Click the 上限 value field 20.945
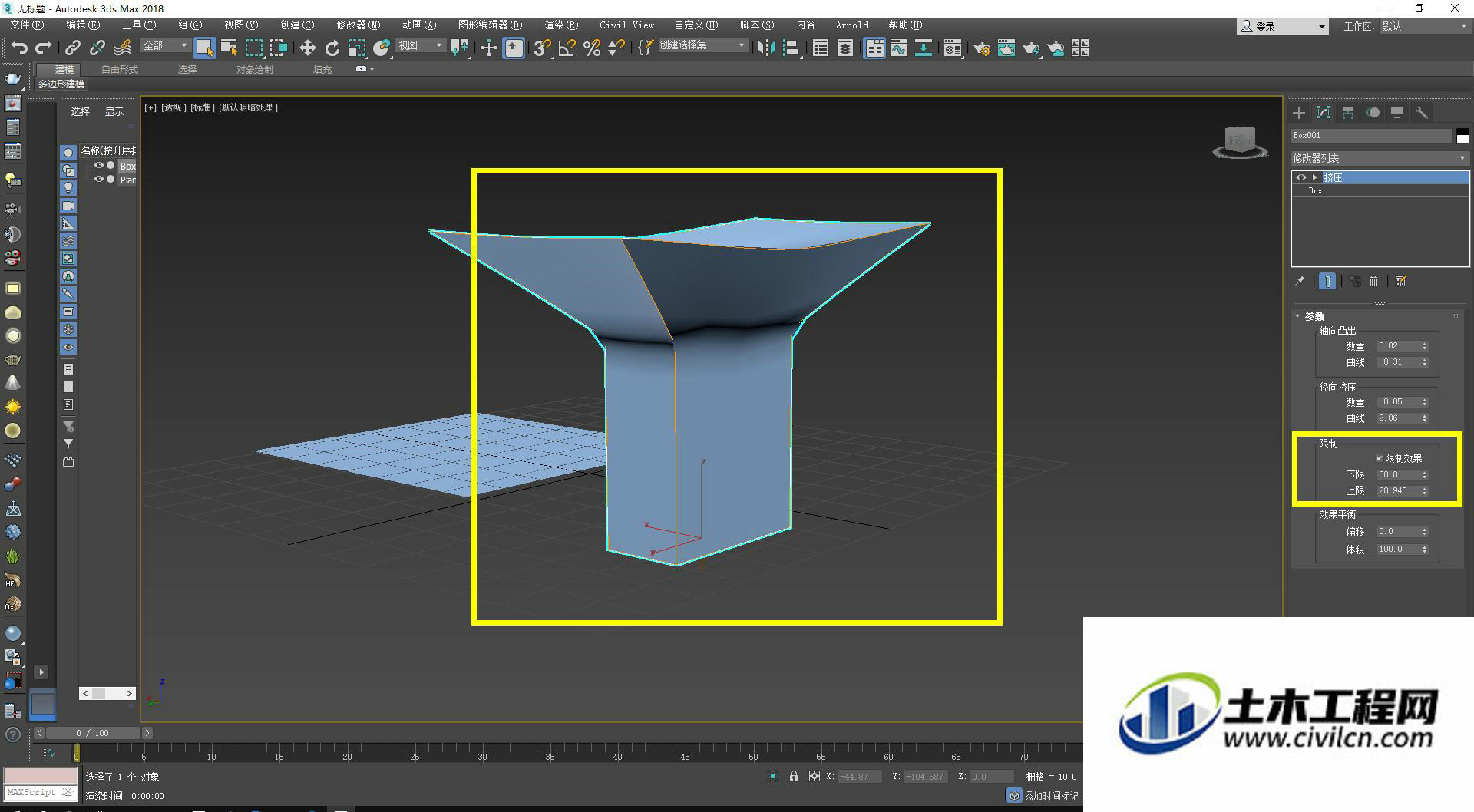This screenshot has height=812, width=1474. click(x=1397, y=491)
